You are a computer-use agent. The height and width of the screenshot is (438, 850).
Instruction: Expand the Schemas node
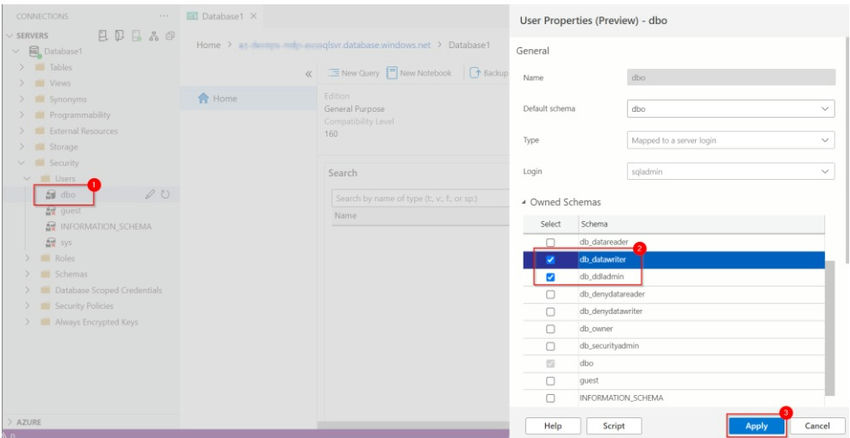point(28,274)
